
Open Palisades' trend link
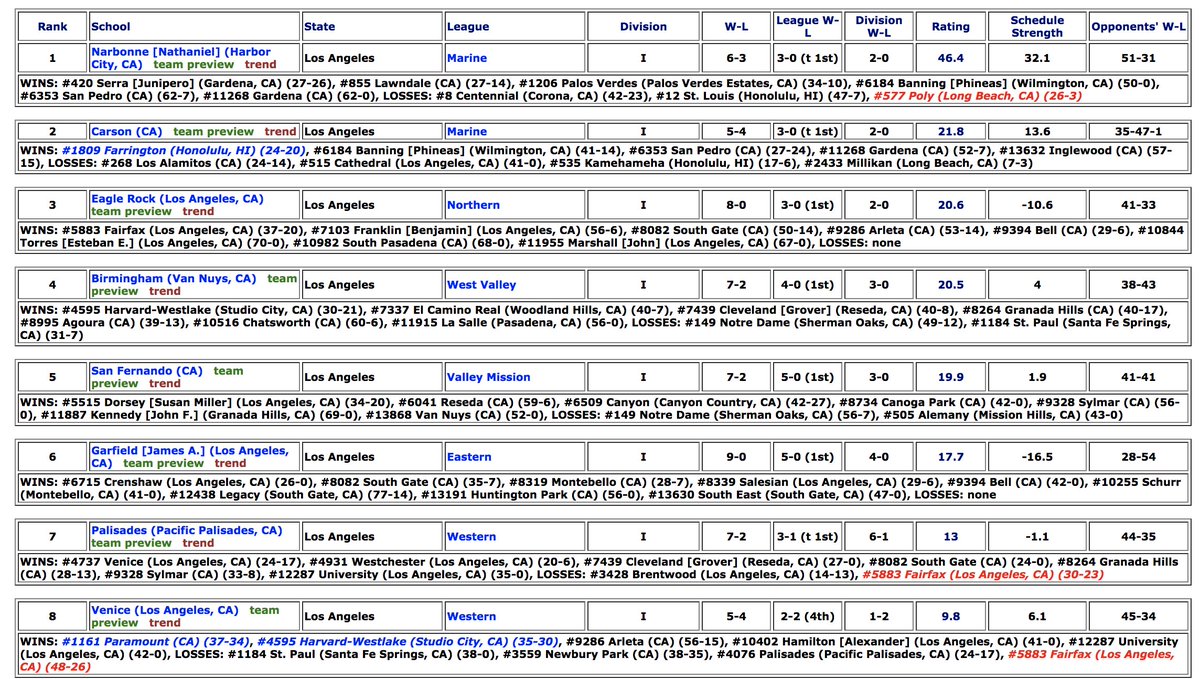pos(198,543)
